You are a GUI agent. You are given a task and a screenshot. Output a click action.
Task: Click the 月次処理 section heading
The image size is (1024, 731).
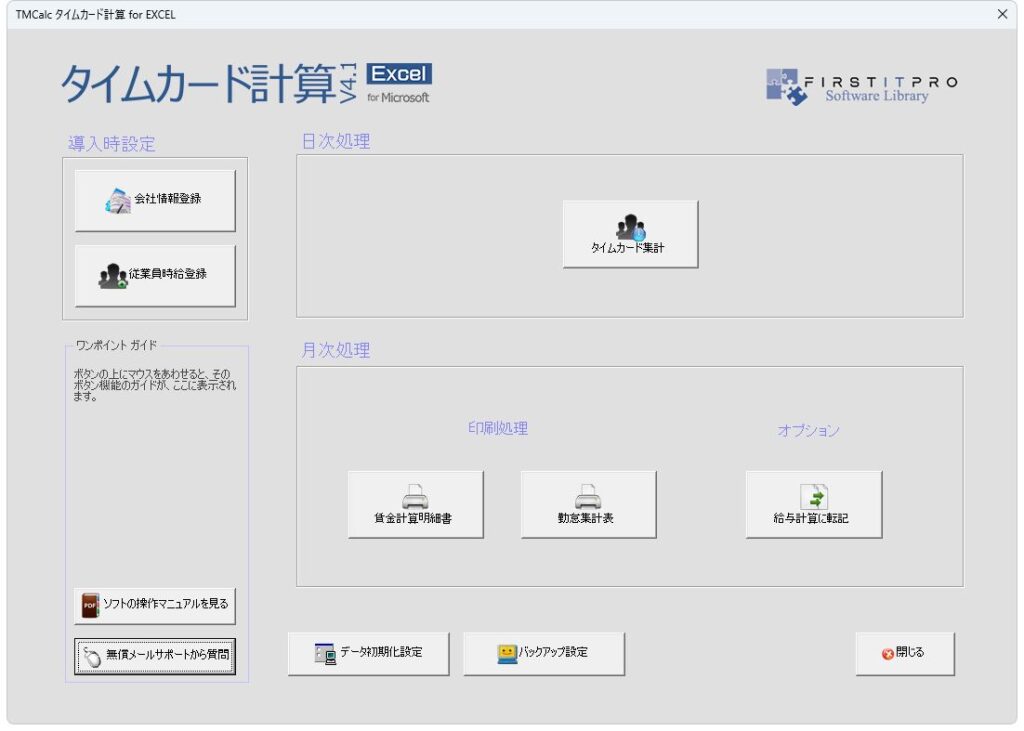click(x=336, y=351)
